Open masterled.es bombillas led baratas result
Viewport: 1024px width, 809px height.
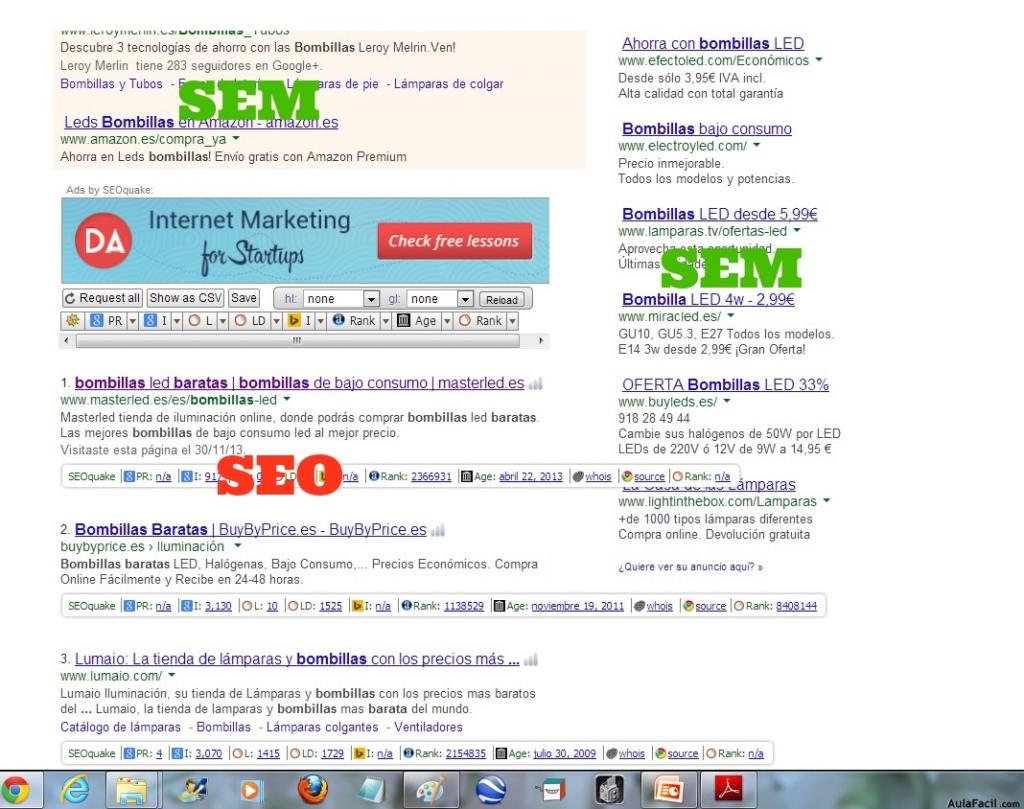coord(299,383)
